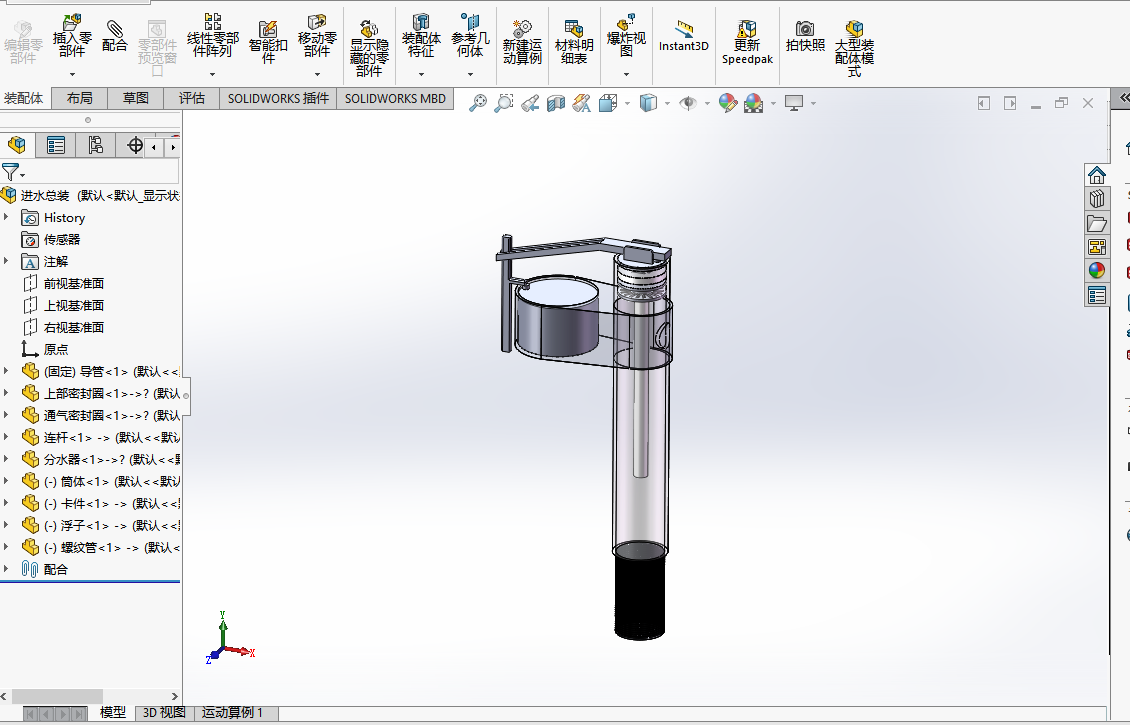This screenshot has width=1130, height=725.
Task: Switch to 评估 (Evaluate) tab
Action: point(192,98)
